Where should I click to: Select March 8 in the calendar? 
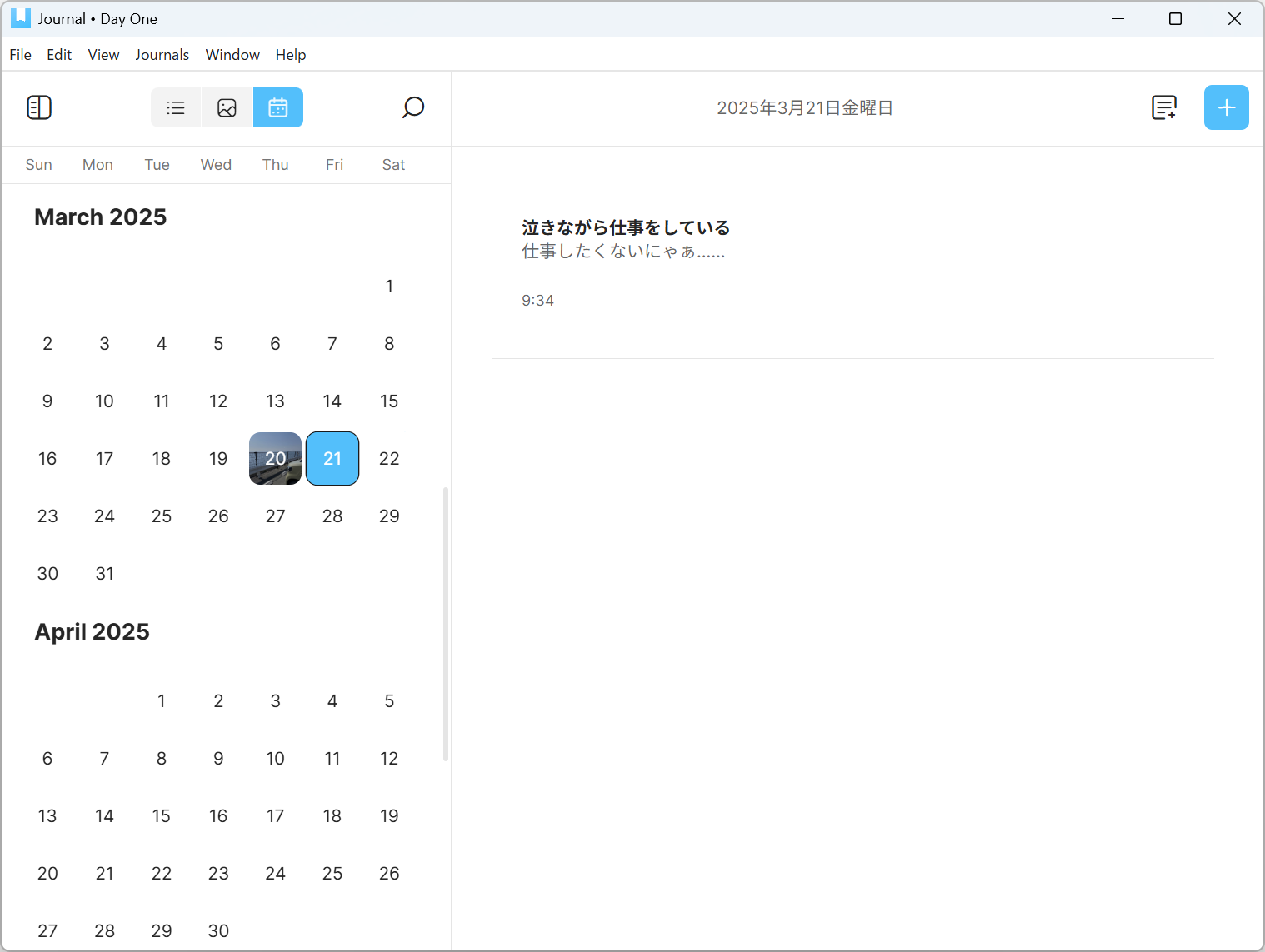tap(389, 343)
